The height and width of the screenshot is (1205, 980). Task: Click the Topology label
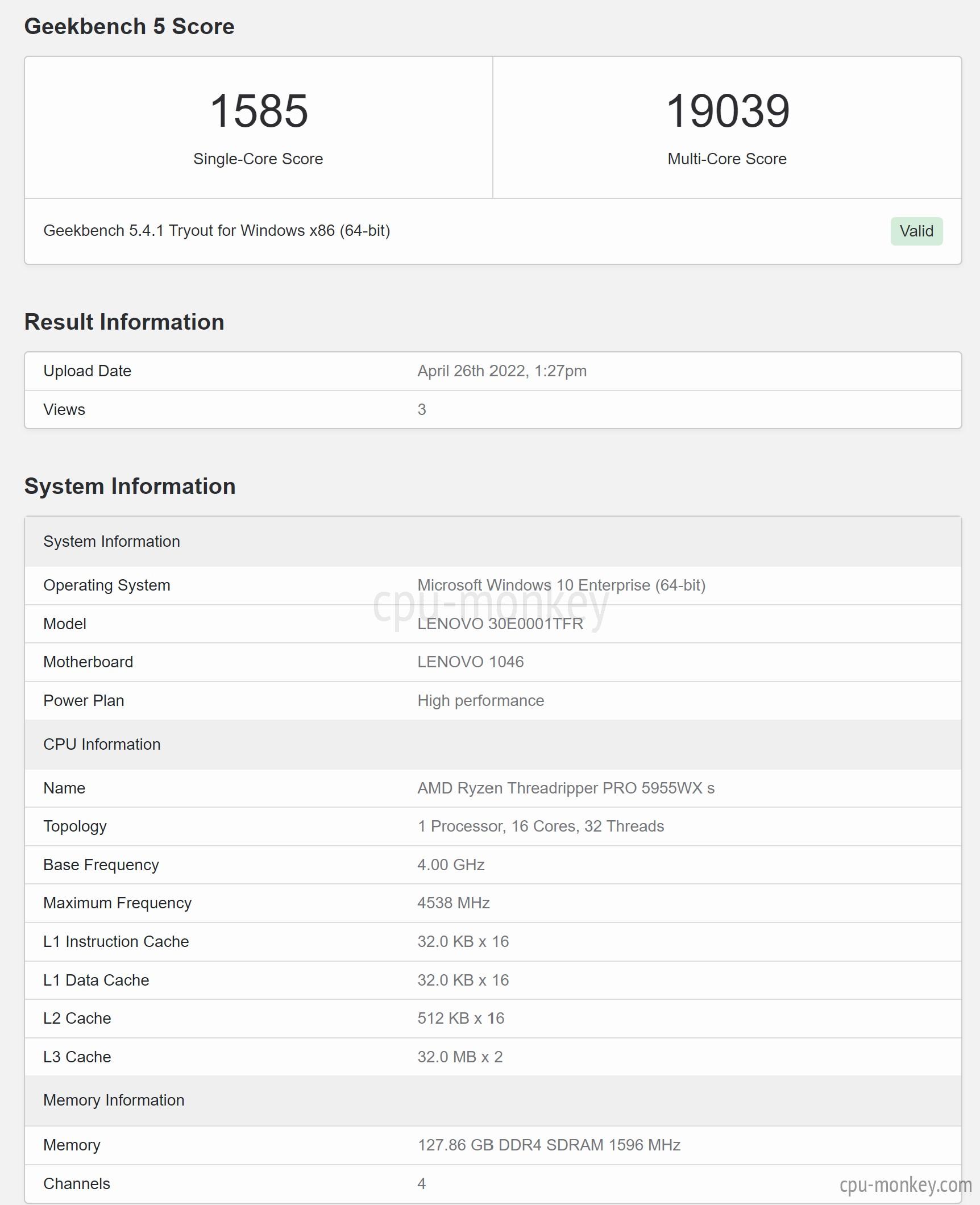coord(75,826)
